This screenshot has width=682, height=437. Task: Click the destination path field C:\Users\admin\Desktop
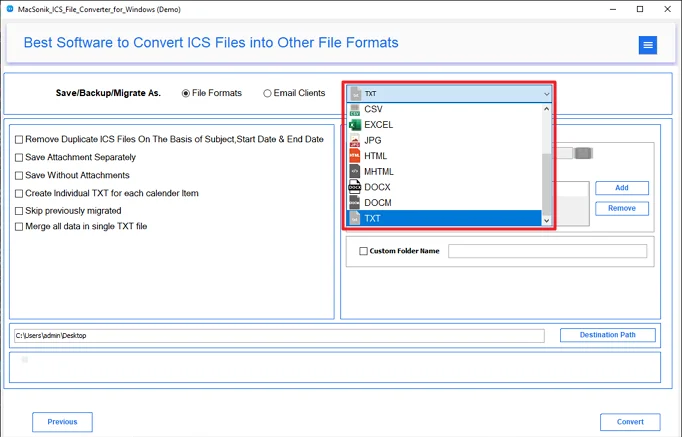[x=279, y=336]
